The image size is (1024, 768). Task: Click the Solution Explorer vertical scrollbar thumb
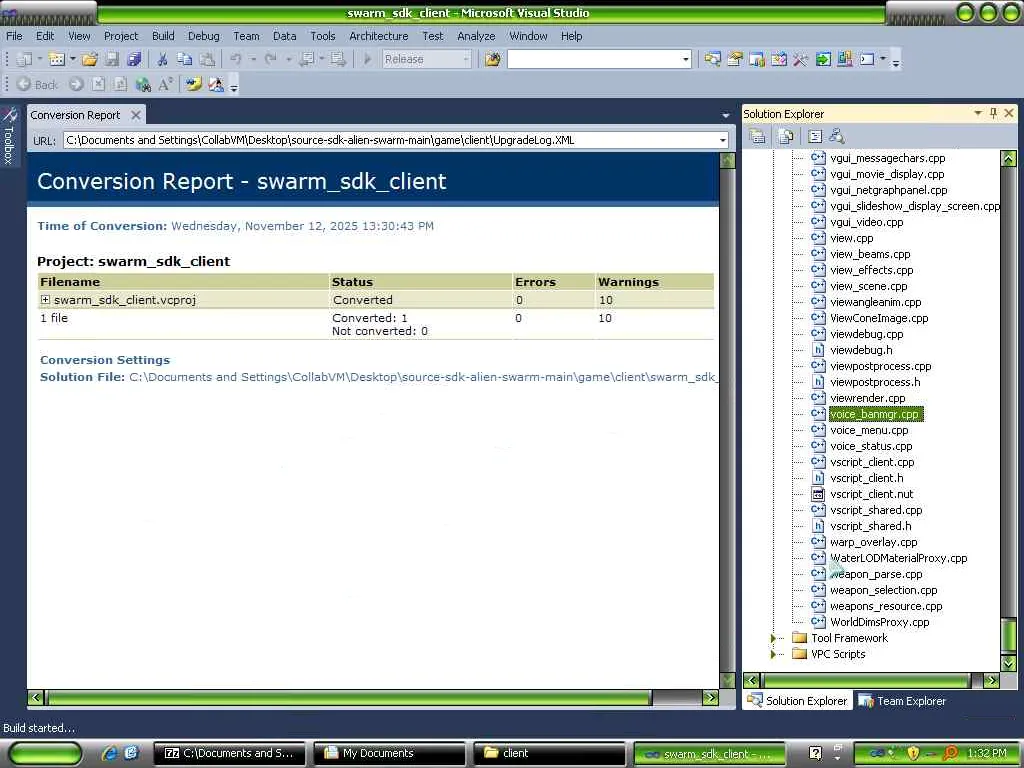coord(1008,633)
